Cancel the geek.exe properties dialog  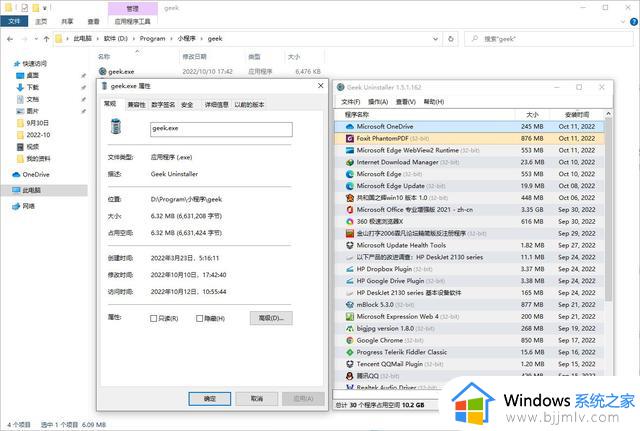(x=257, y=399)
